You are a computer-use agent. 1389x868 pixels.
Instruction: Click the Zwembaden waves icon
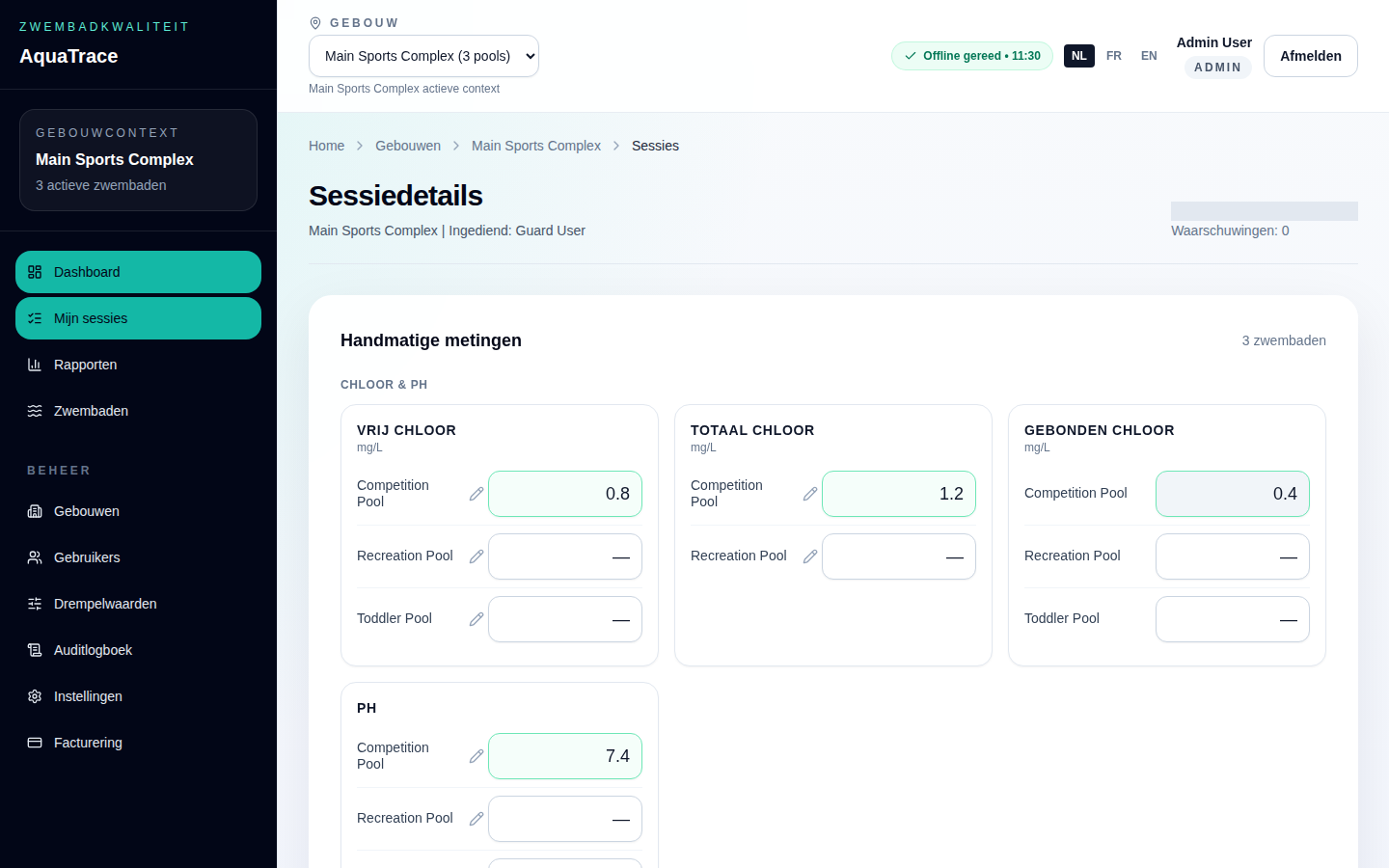point(35,411)
